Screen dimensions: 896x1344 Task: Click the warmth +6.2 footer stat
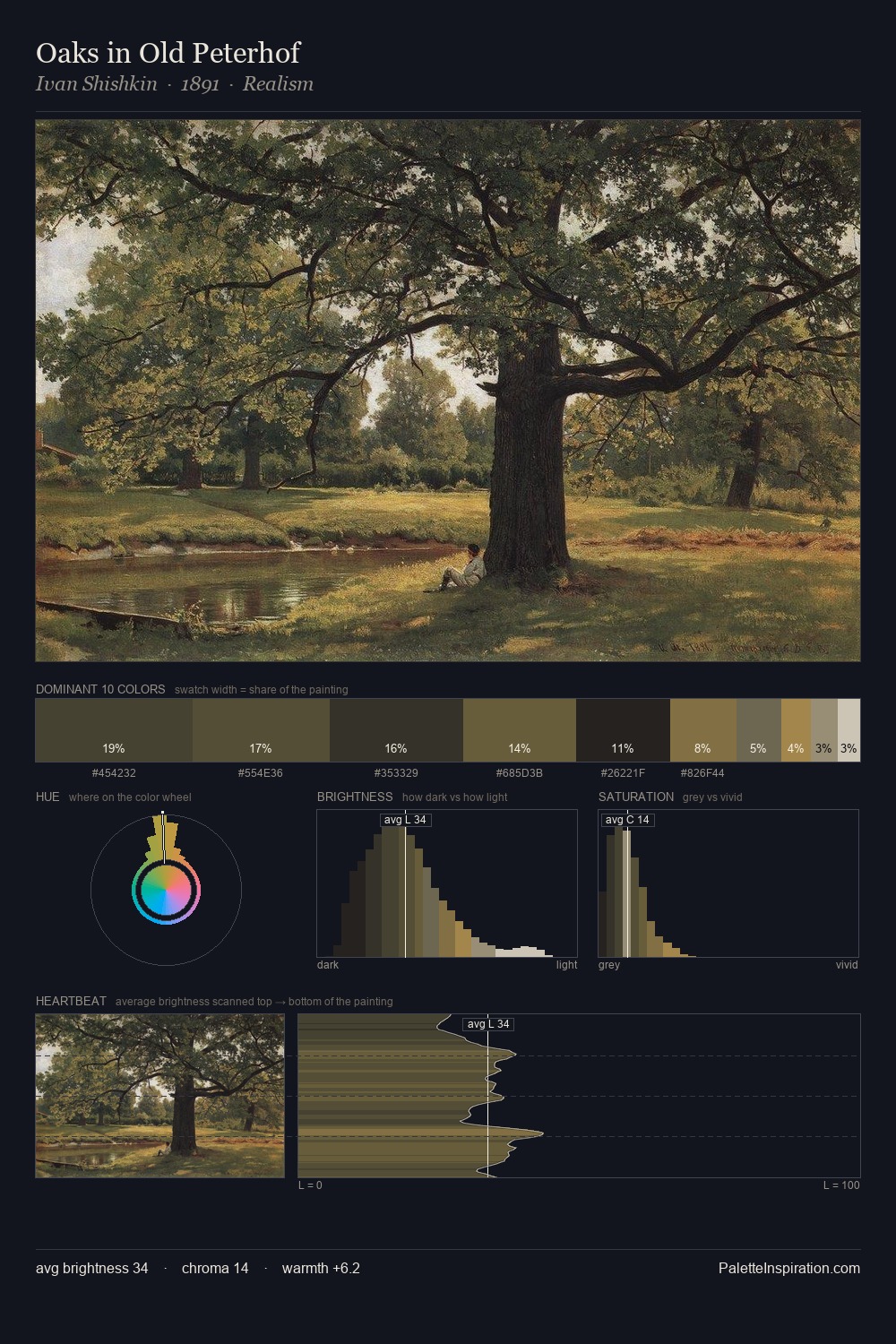(321, 1268)
